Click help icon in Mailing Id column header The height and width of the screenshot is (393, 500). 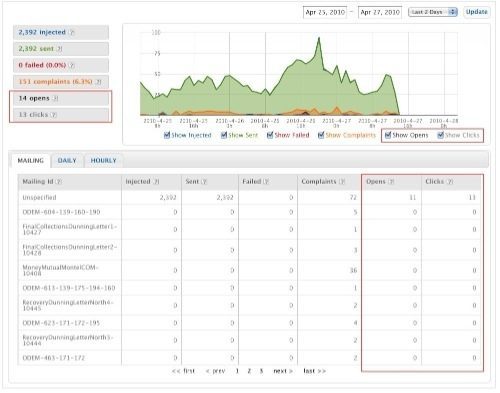click(x=58, y=182)
